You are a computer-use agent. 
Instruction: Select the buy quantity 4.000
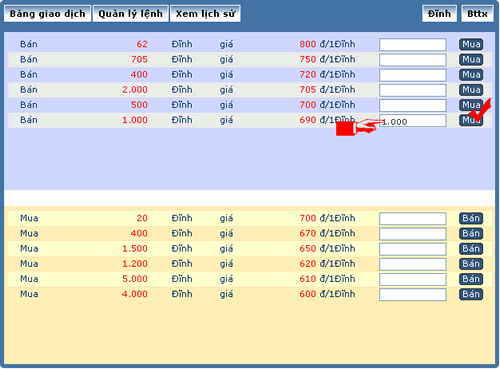point(135,294)
